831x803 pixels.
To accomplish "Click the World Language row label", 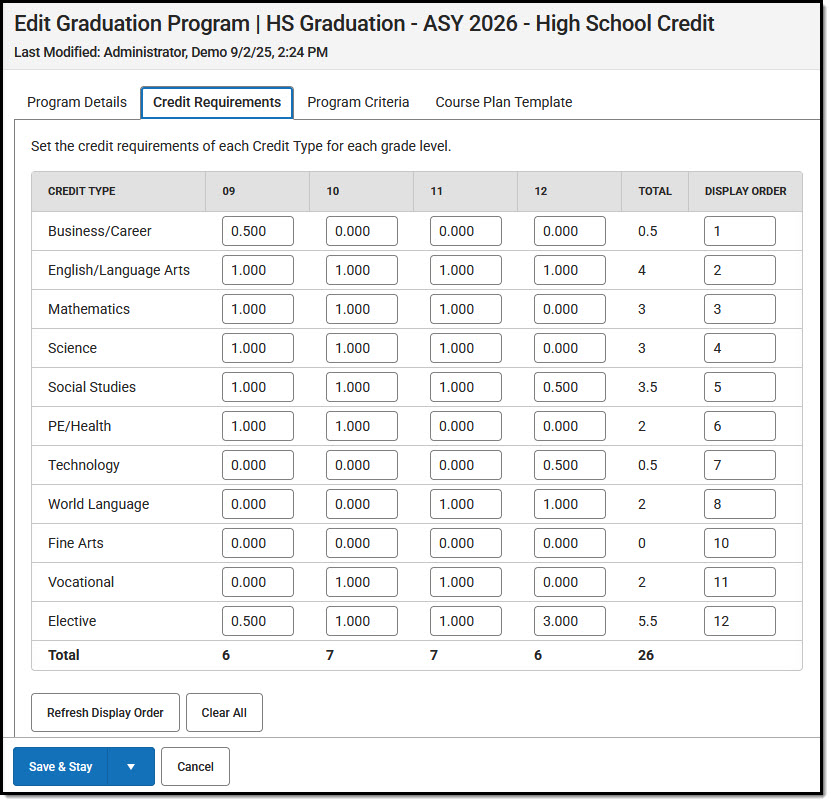I will point(99,504).
